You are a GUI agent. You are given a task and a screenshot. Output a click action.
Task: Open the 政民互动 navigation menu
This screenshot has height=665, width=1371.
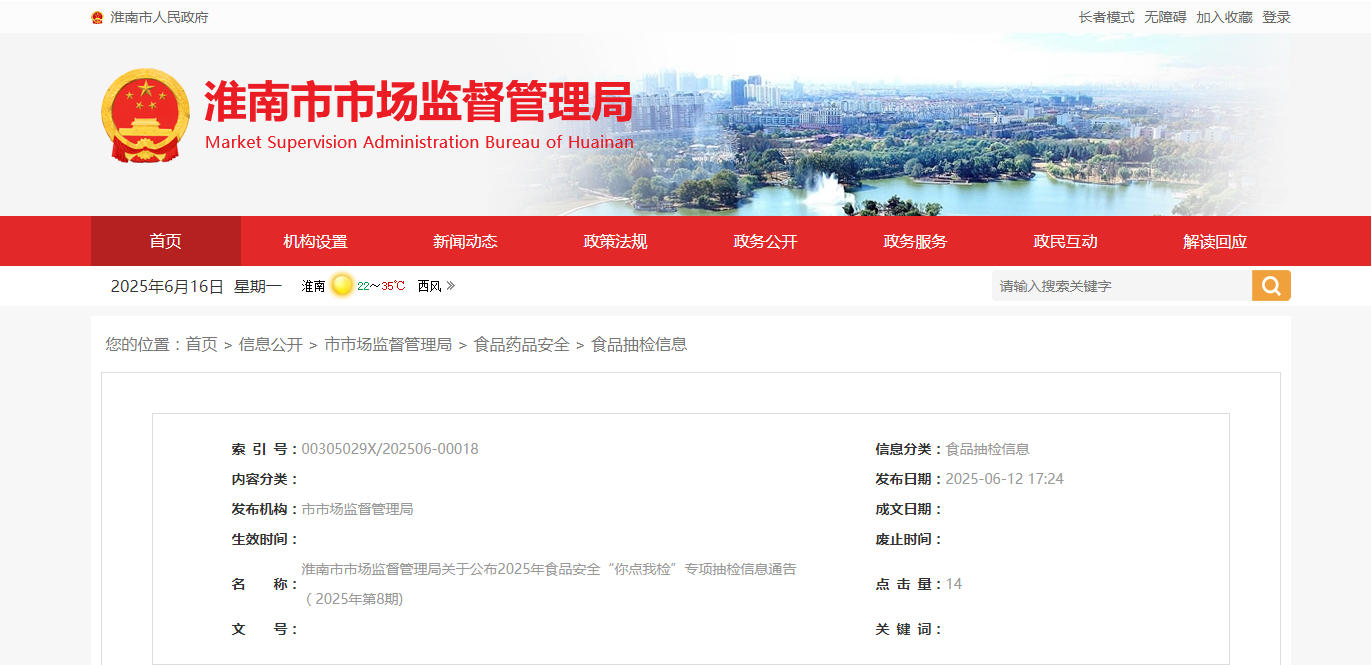[x=1065, y=241]
